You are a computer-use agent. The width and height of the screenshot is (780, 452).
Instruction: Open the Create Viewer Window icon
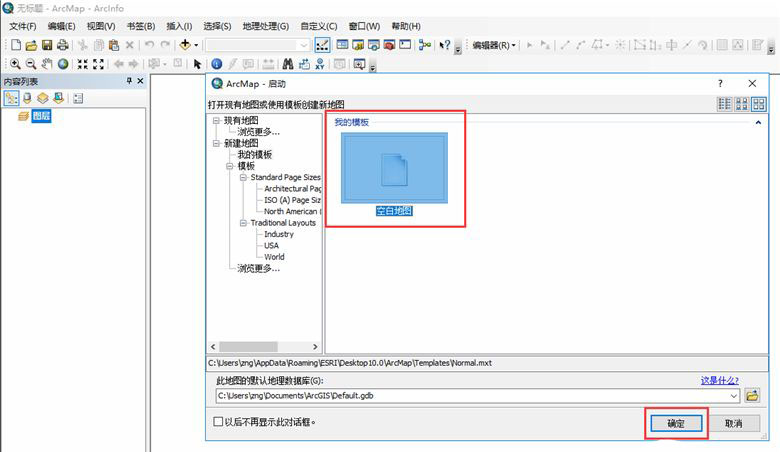tap(359, 64)
